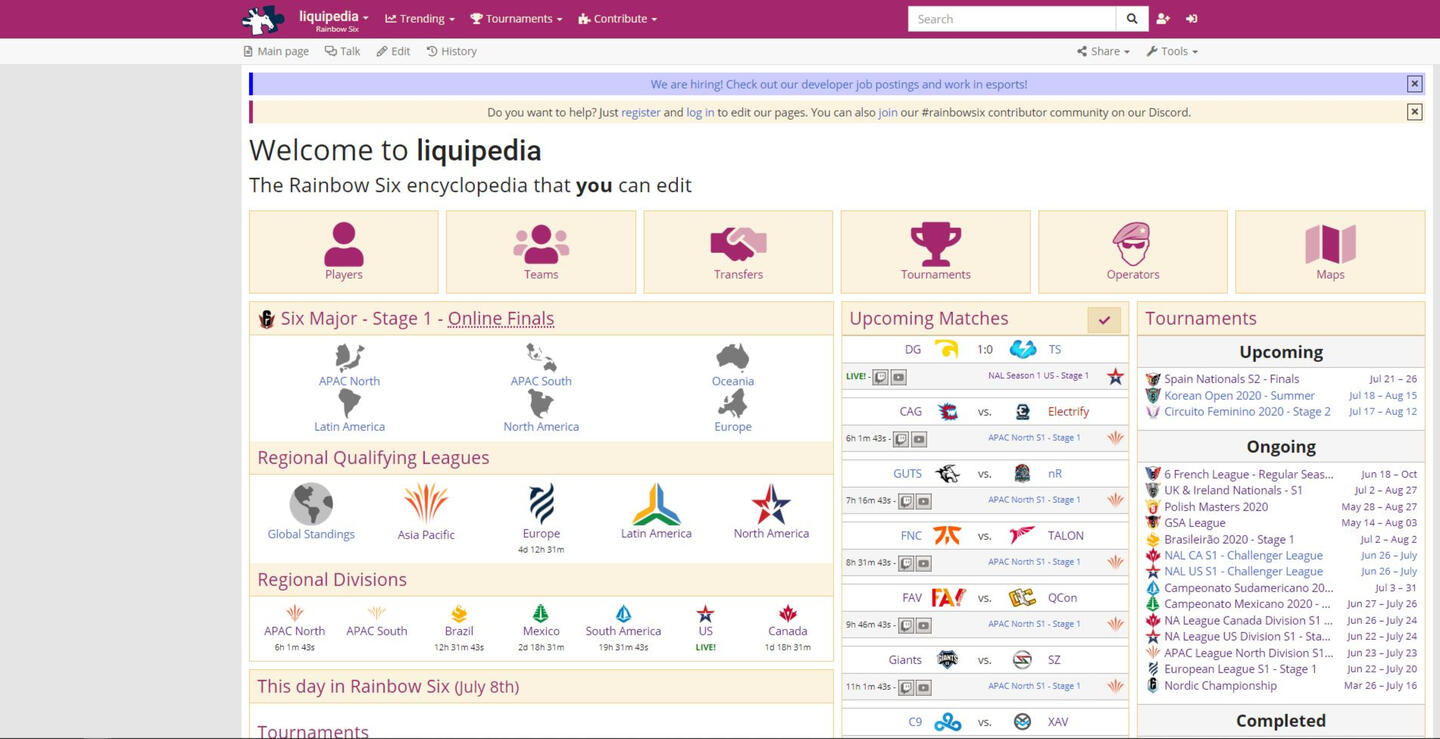Image resolution: width=1440 pixels, height=739 pixels.
Task: Dismiss the help/register notice banner
Action: (x=1414, y=112)
